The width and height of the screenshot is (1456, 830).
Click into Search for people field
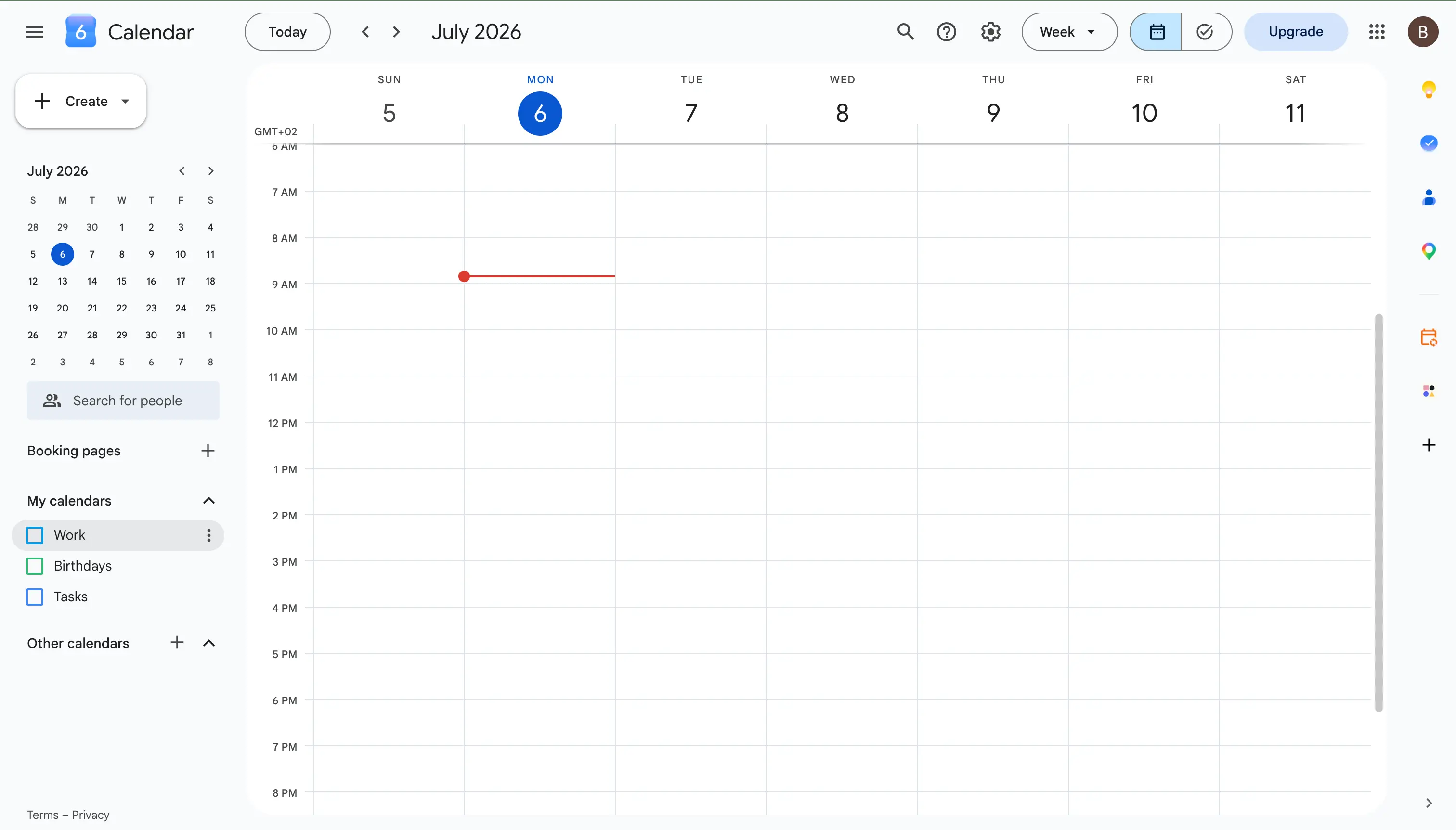point(123,401)
